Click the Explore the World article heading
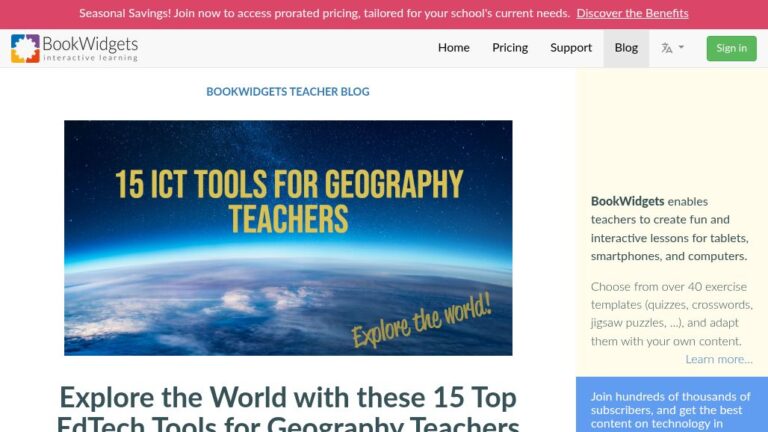This screenshot has height=432, width=768. (288, 408)
